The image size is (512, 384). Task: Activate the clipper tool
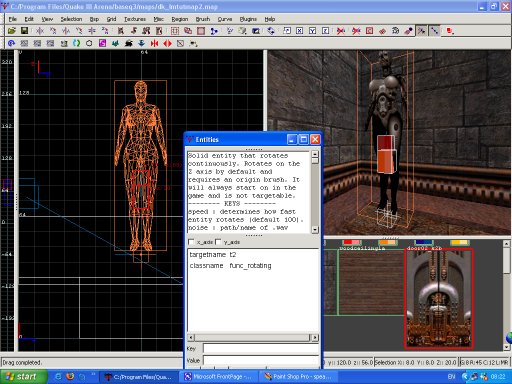pyautogui.click(x=214, y=31)
